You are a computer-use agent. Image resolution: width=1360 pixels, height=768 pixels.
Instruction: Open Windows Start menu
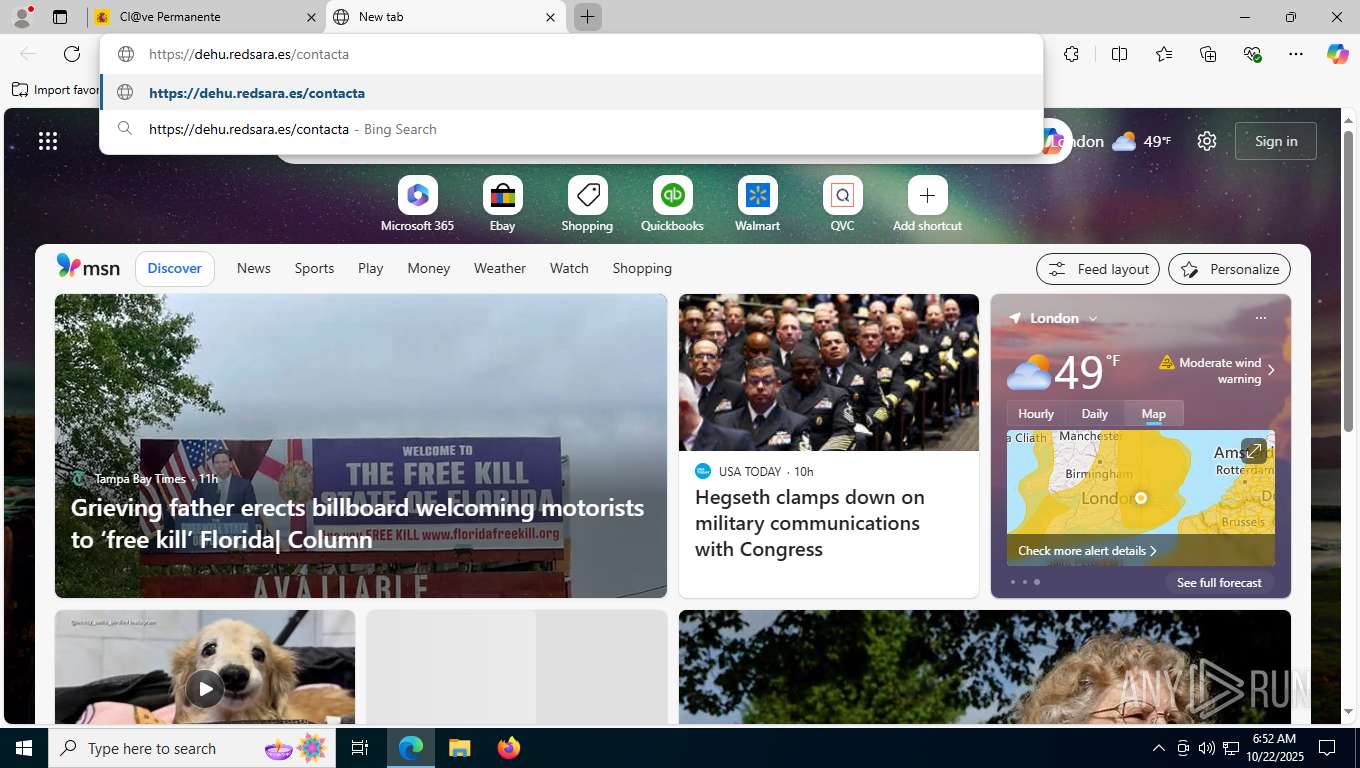(x=24, y=748)
